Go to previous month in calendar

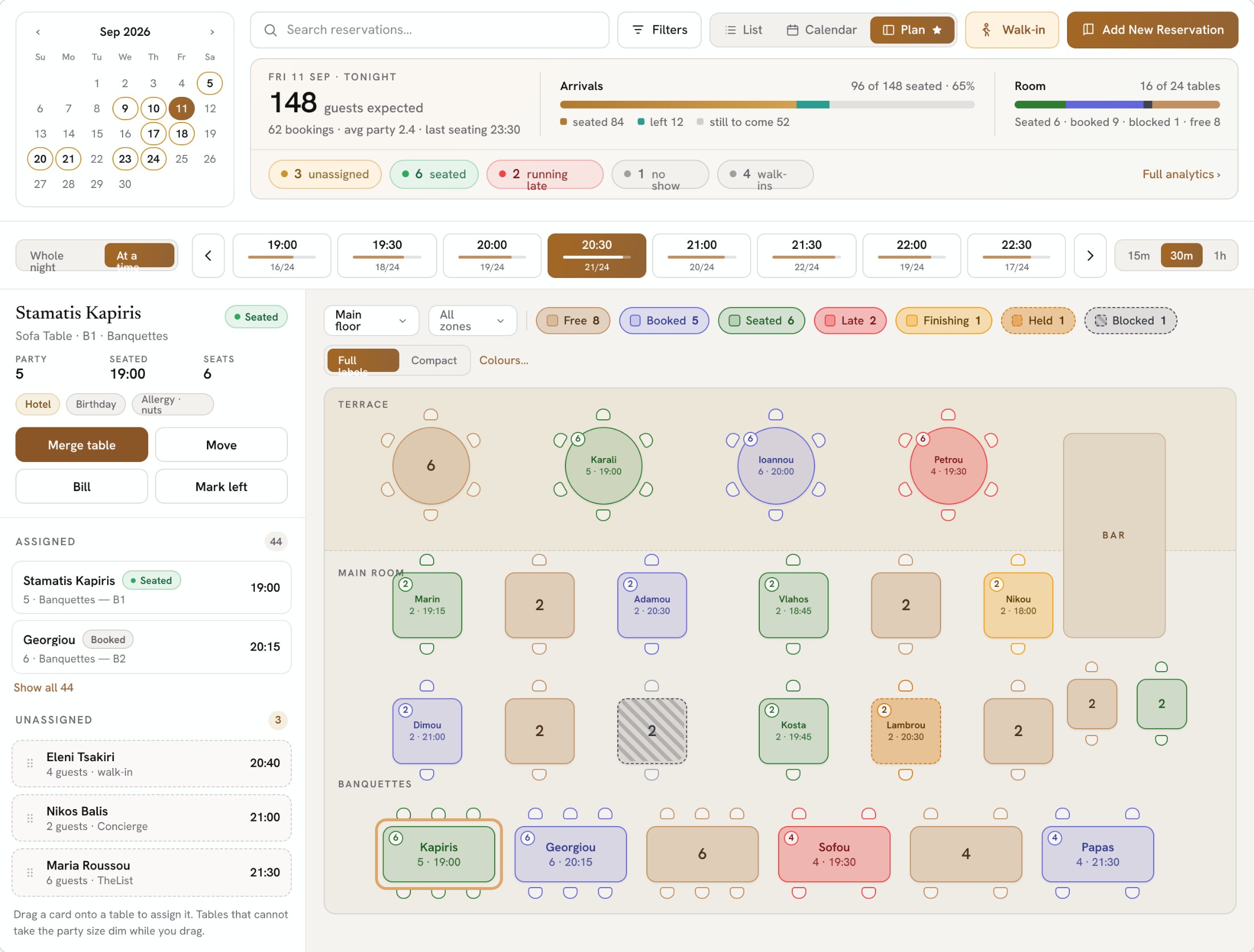pyautogui.click(x=38, y=32)
